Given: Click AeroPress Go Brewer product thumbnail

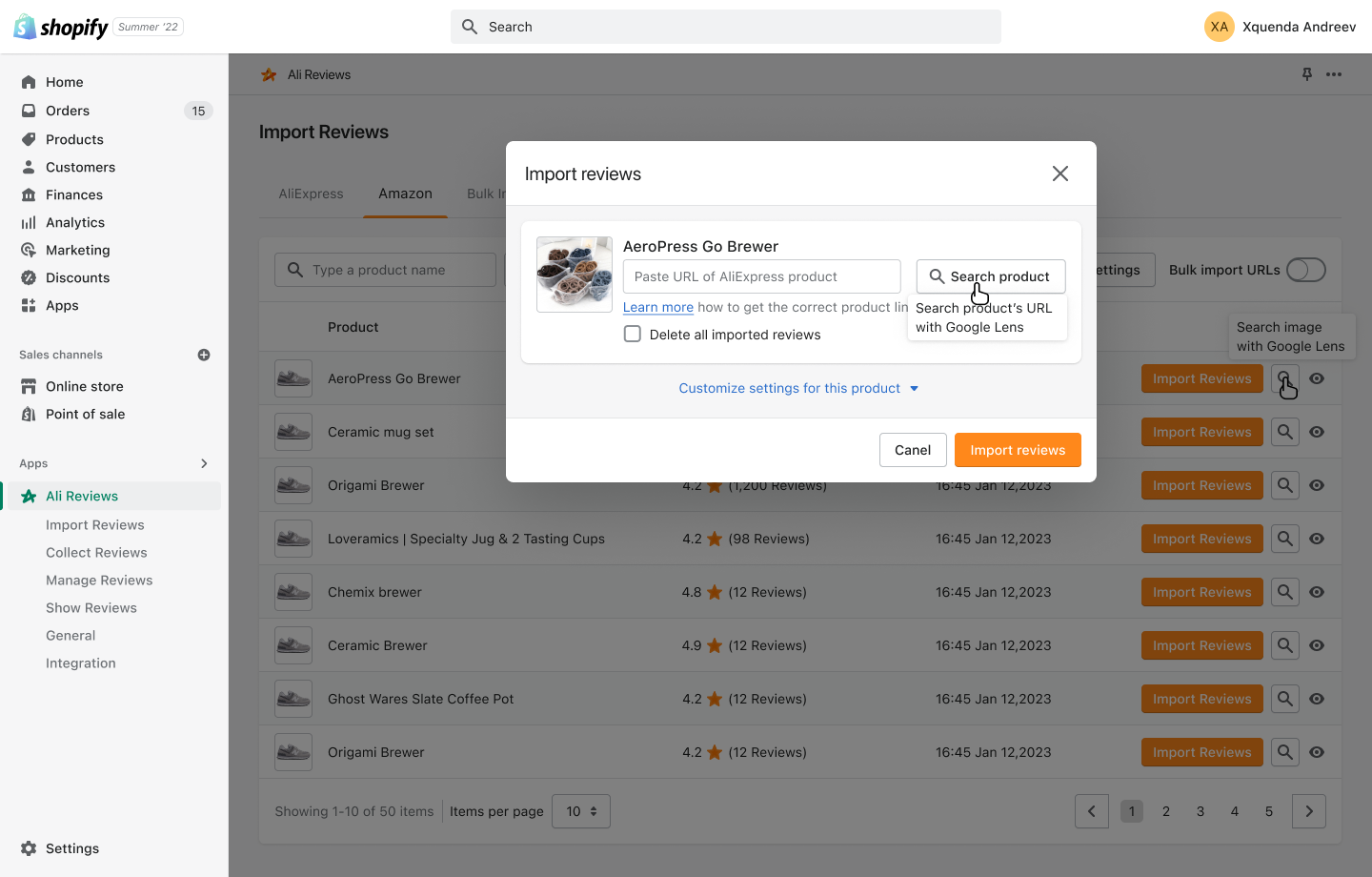Looking at the screenshot, I should coord(575,275).
